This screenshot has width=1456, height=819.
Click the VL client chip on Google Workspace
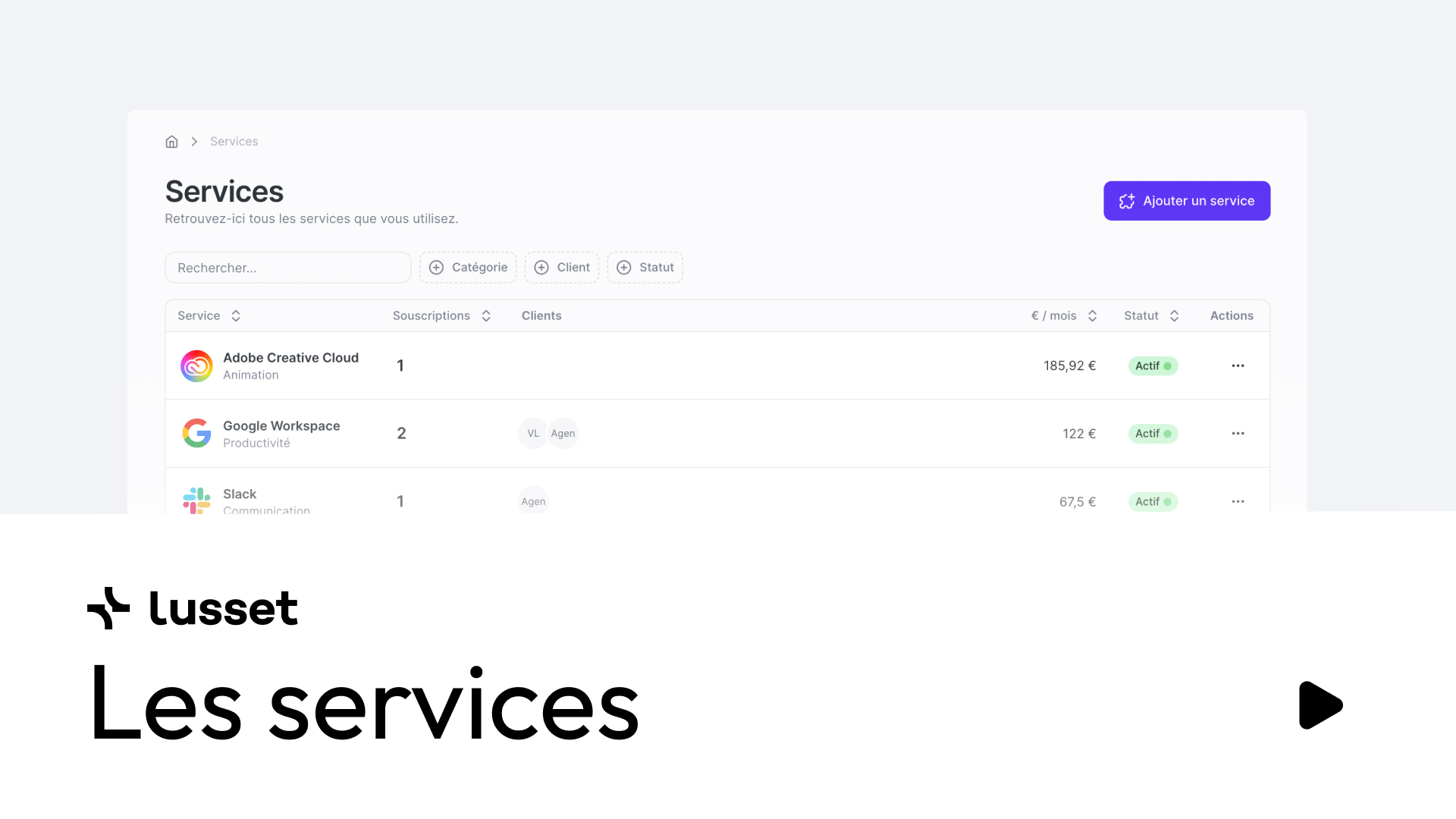point(533,433)
